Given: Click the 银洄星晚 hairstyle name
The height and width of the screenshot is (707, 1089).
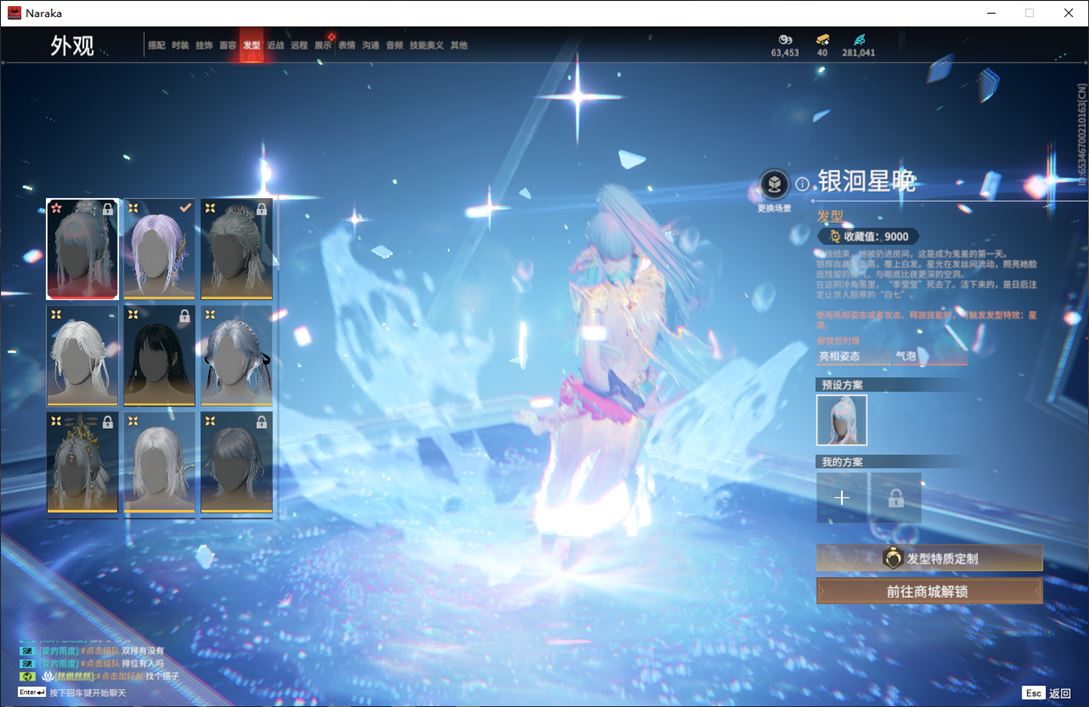Looking at the screenshot, I should tap(867, 181).
